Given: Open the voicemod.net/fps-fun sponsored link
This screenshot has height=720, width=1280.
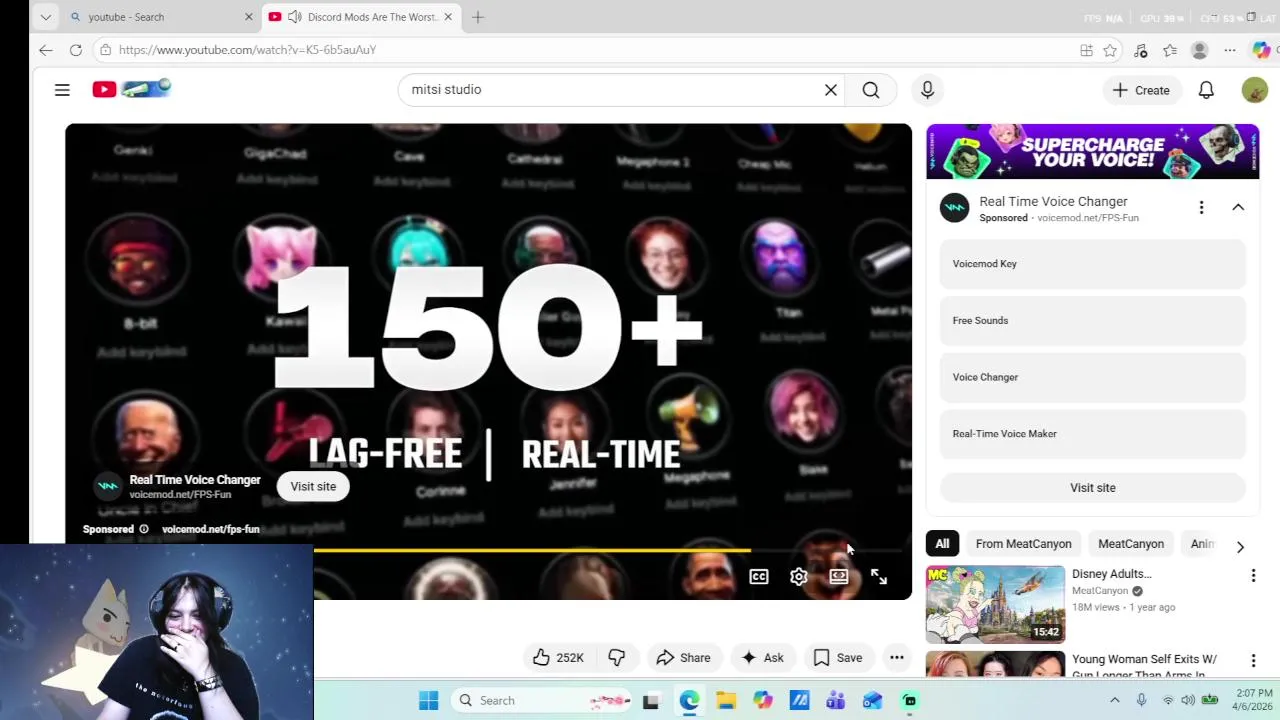Looking at the screenshot, I should 210,529.
